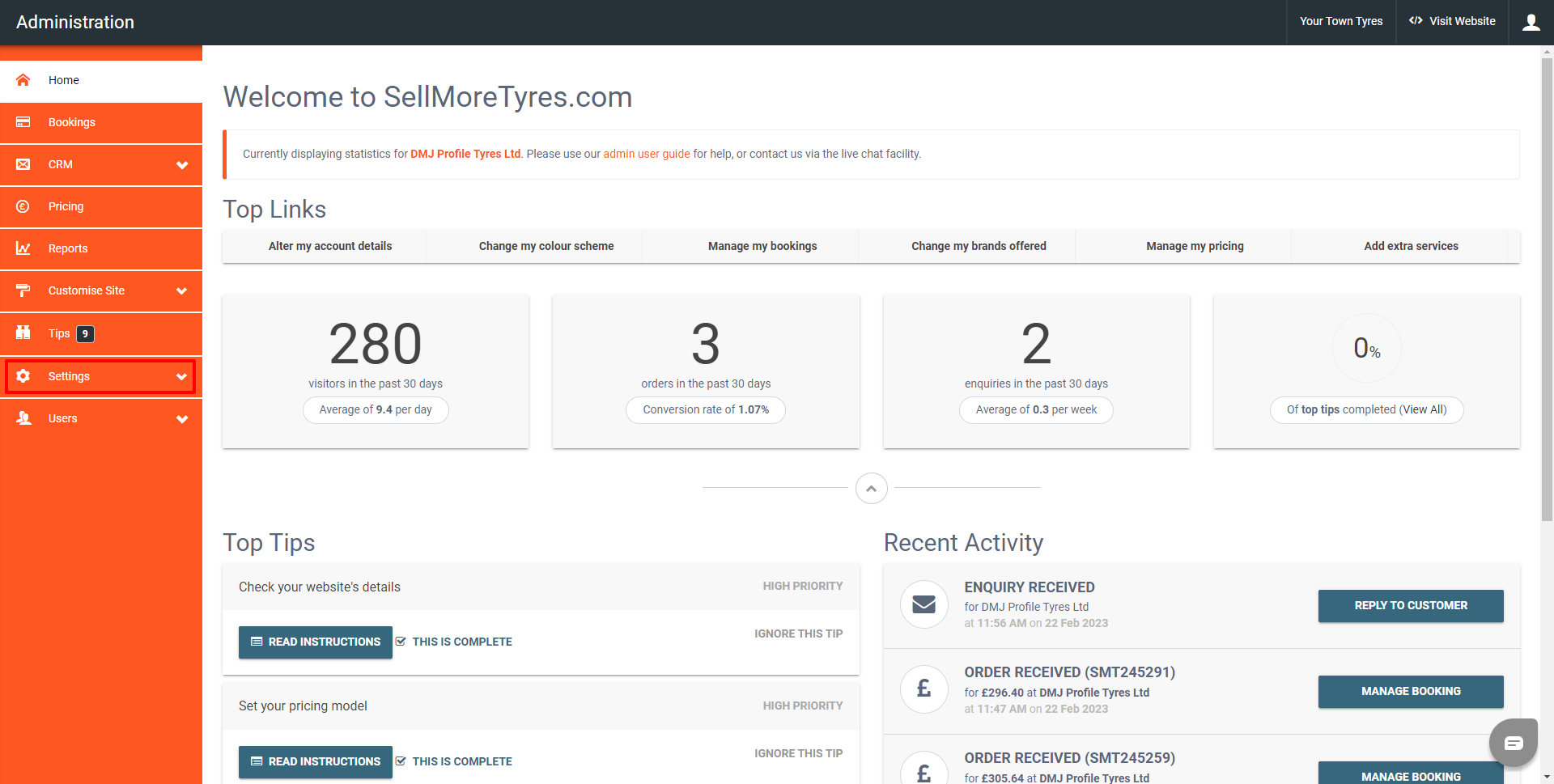Image resolution: width=1554 pixels, height=784 pixels.
Task: Click the envelope icon for Enquiry Received
Action: click(x=923, y=604)
